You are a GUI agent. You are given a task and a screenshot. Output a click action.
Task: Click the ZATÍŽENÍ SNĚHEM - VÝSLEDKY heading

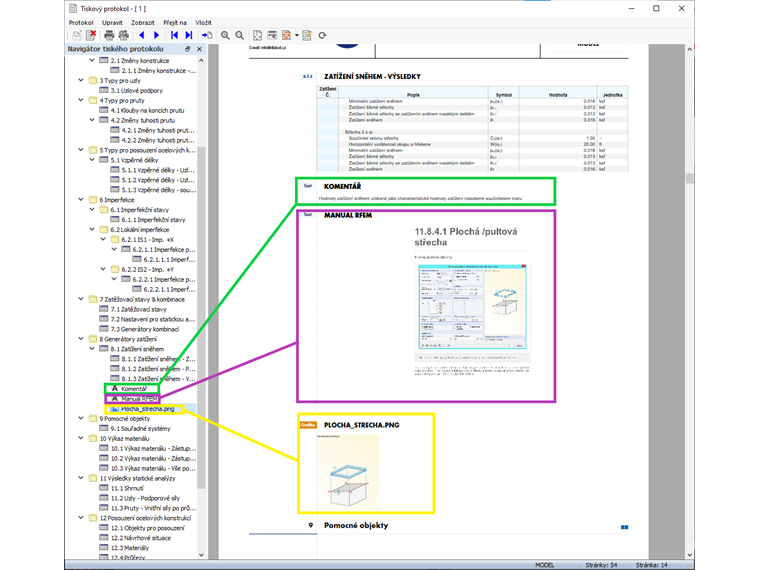[x=372, y=77]
